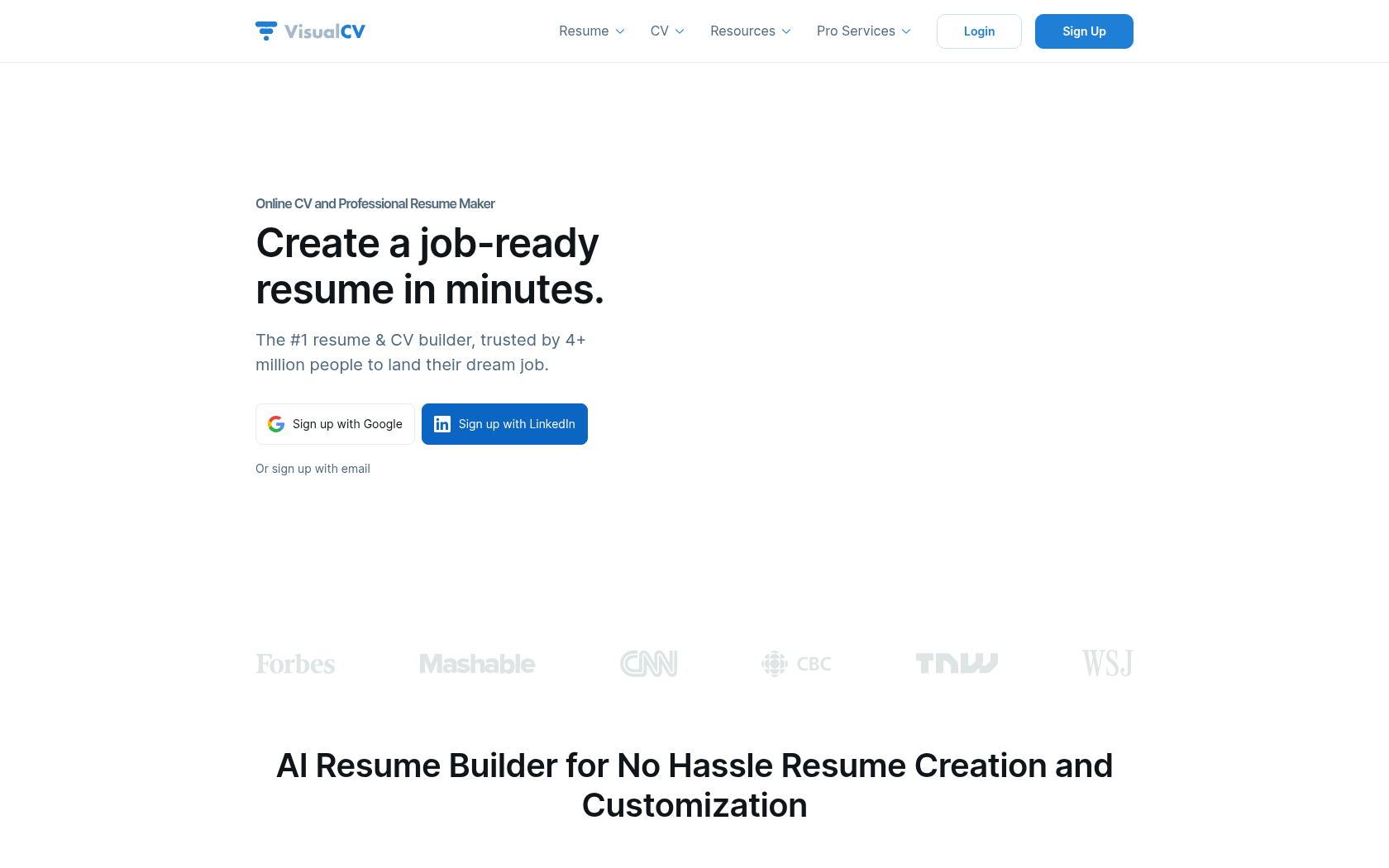The height and width of the screenshot is (868, 1389).
Task: Select the TNW logo
Action: (957, 664)
